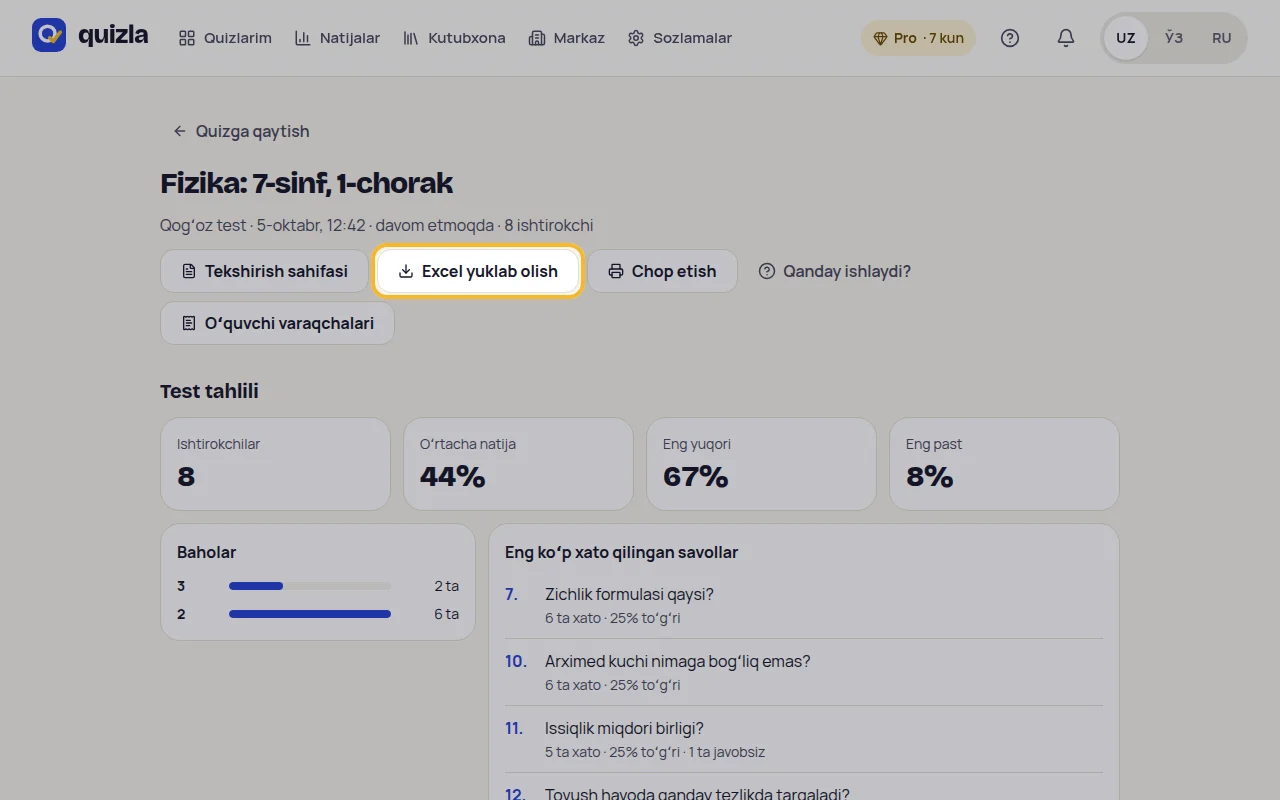Open the Quizlarim menu

(225, 38)
